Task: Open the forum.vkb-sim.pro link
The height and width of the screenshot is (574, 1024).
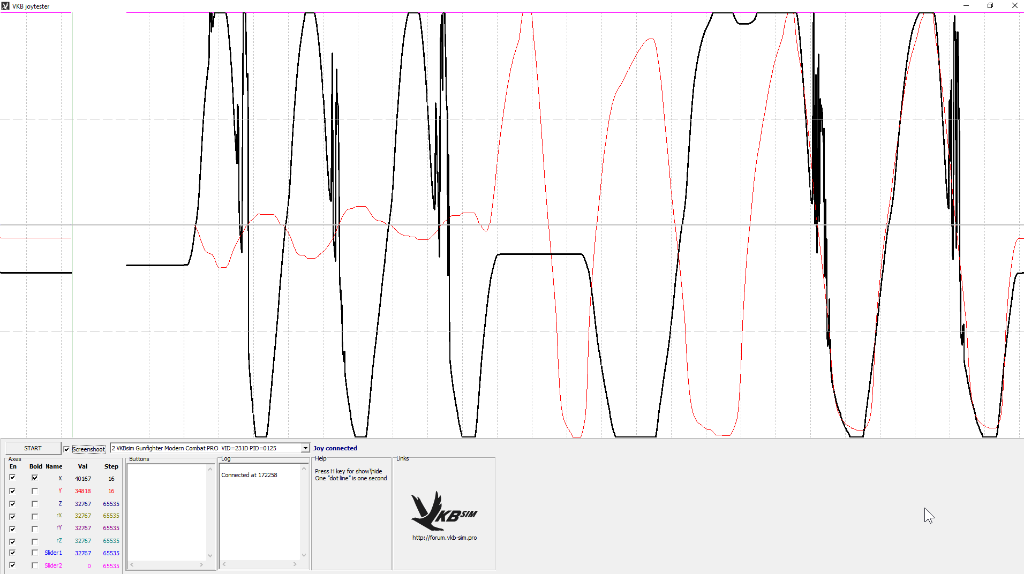Action: 444,537
